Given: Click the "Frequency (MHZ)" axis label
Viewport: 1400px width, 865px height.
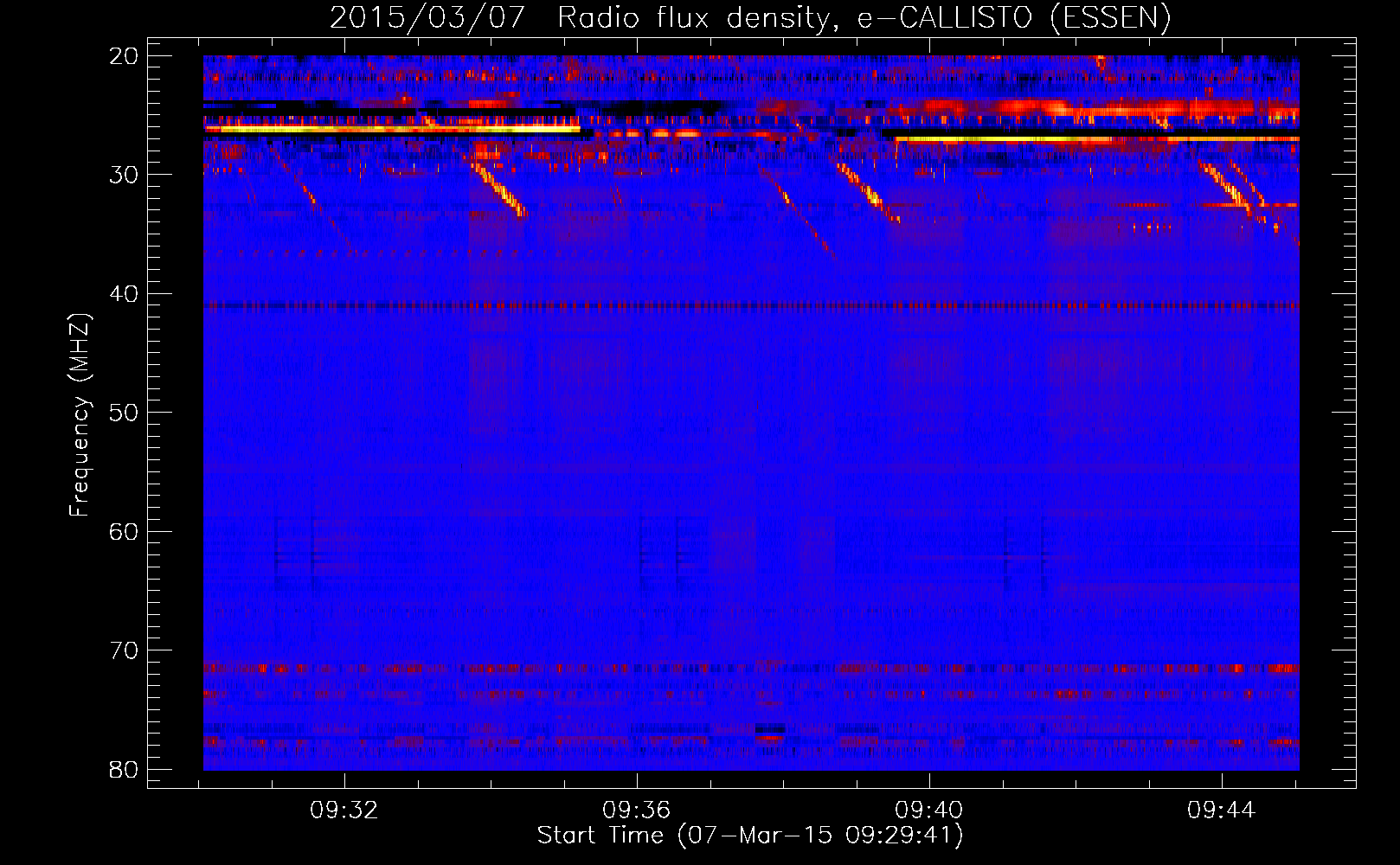Looking at the screenshot, I should [80, 414].
